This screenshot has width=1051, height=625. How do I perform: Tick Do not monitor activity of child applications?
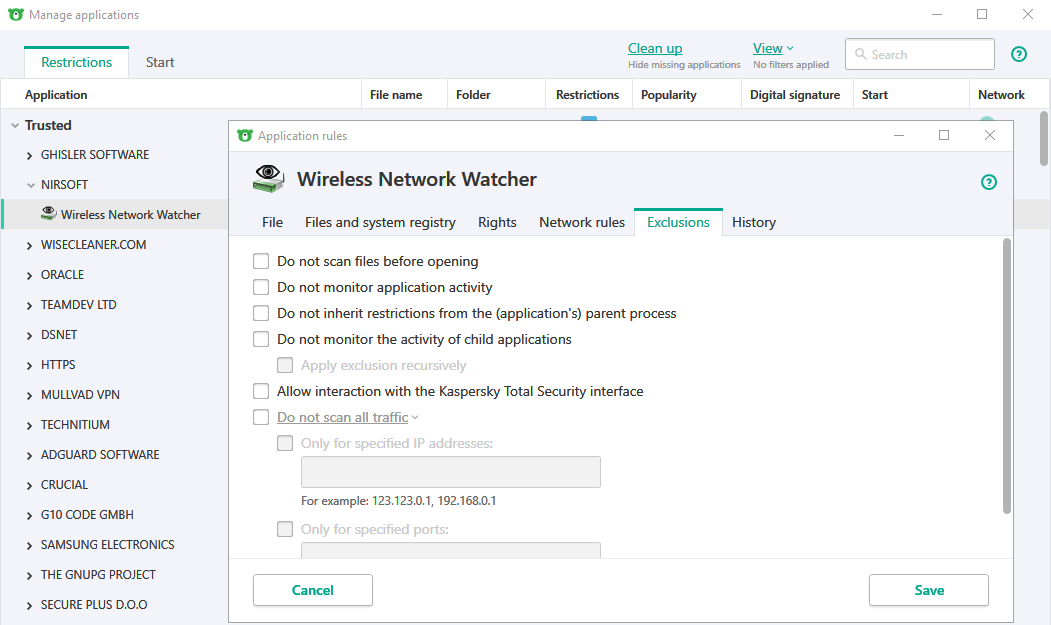click(261, 339)
